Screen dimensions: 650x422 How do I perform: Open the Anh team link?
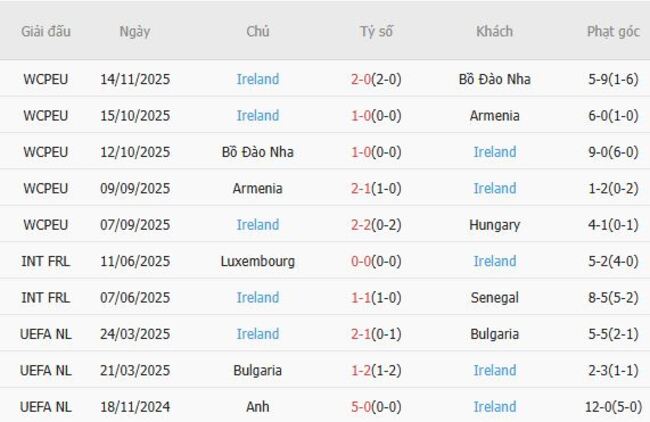click(258, 407)
